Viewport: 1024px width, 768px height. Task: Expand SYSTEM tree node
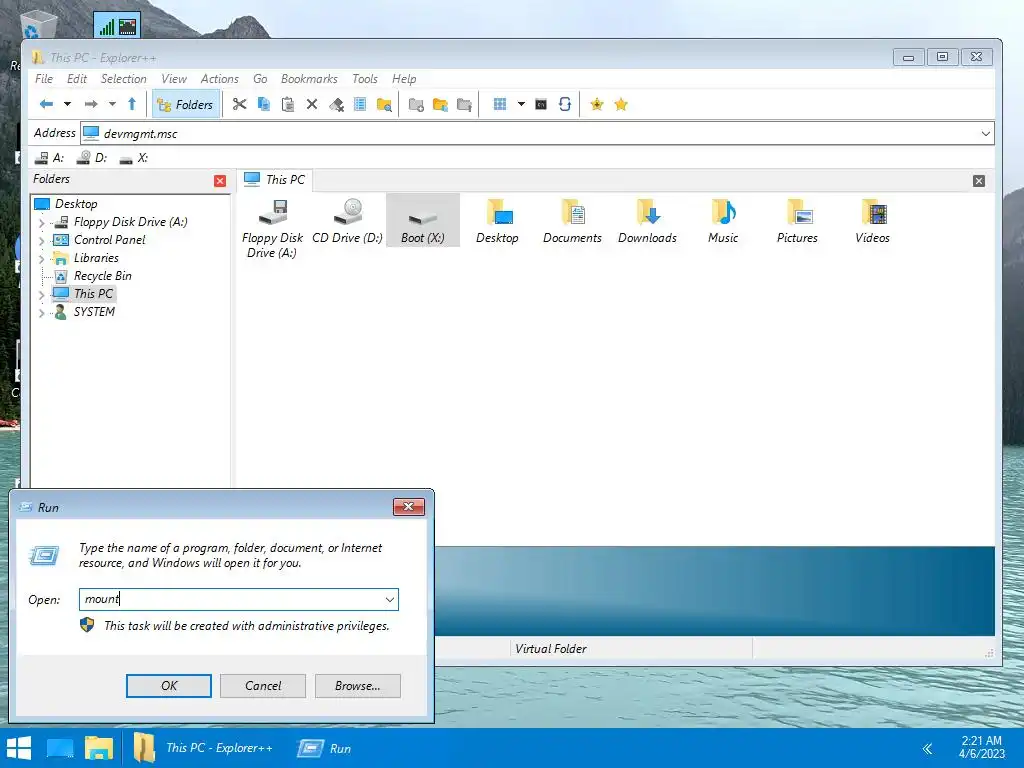pyautogui.click(x=42, y=313)
